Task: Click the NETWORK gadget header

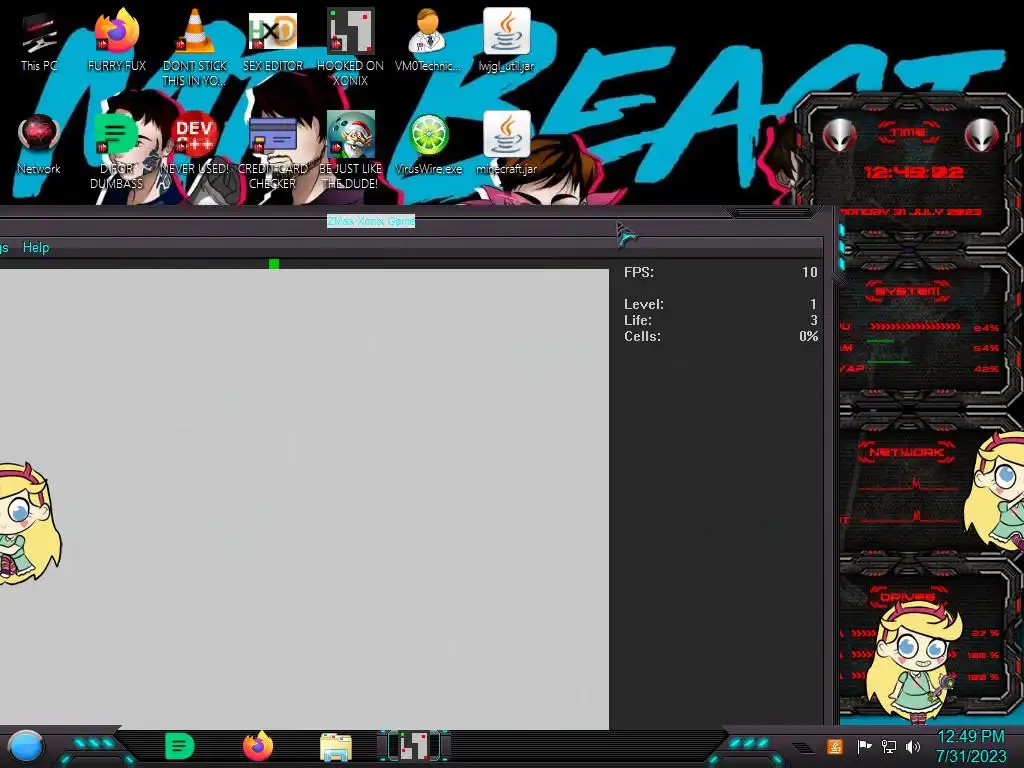Action: (x=906, y=452)
